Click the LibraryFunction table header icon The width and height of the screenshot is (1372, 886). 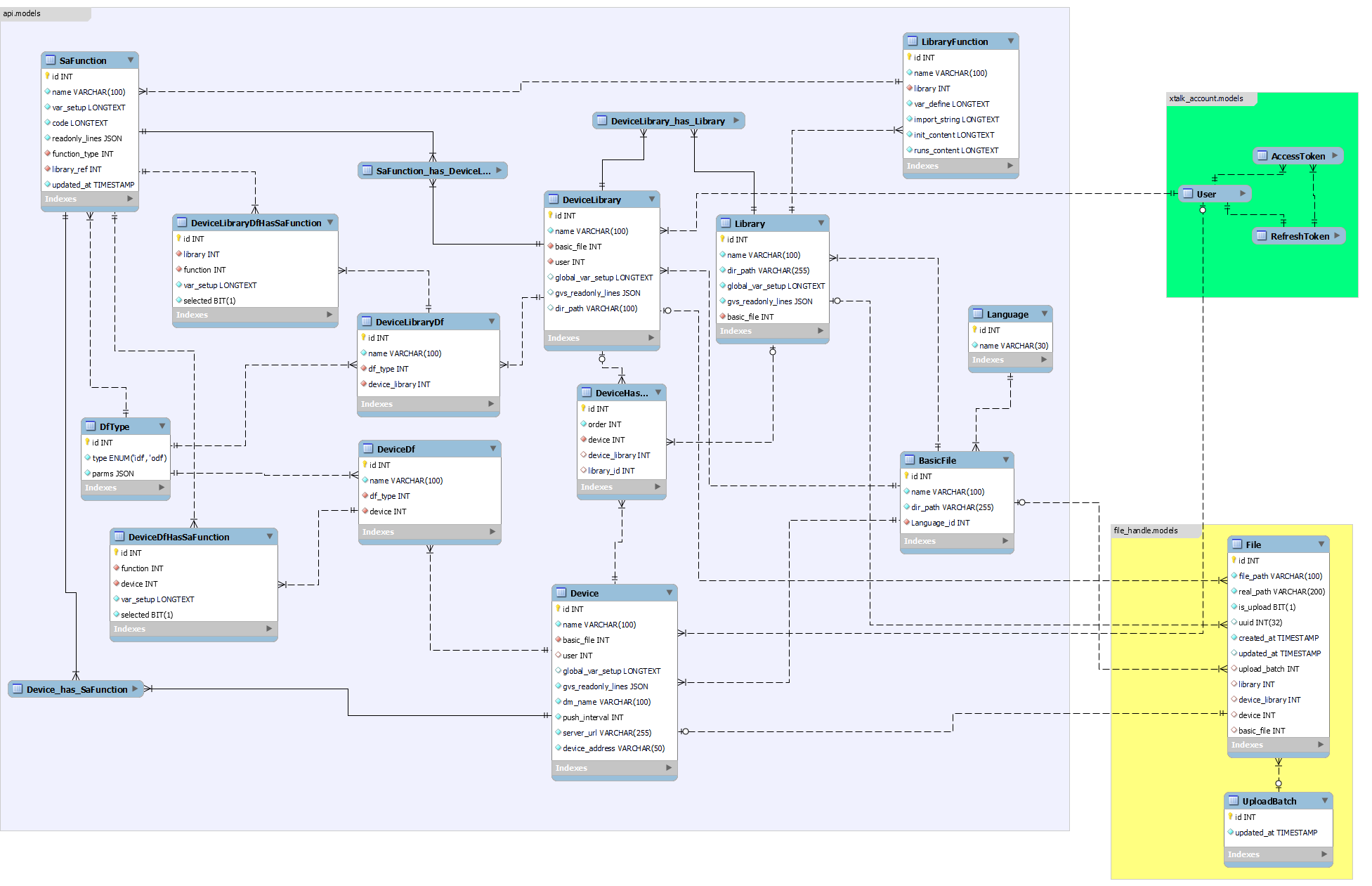[913, 41]
